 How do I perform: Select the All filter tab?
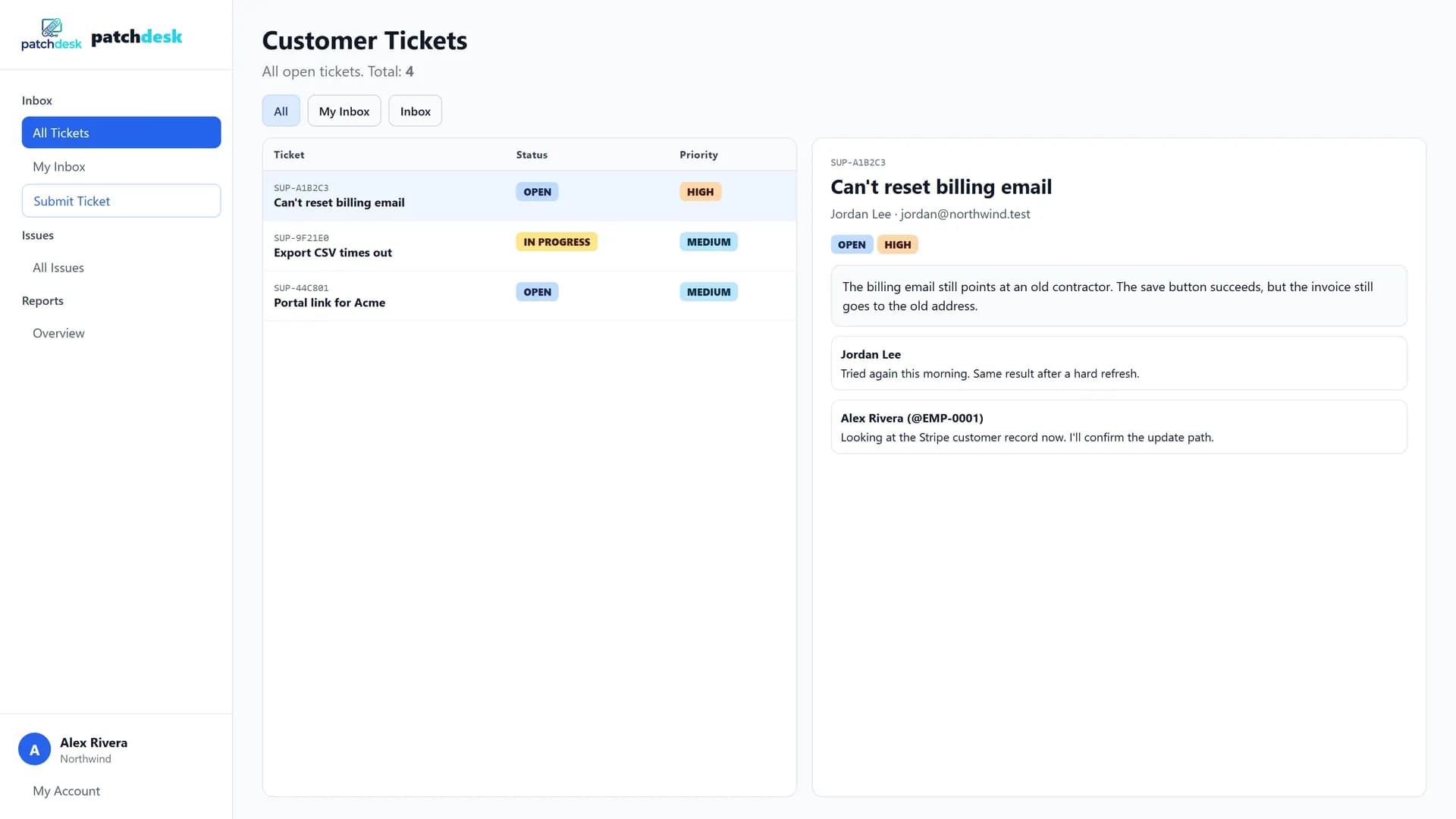pyautogui.click(x=281, y=111)
